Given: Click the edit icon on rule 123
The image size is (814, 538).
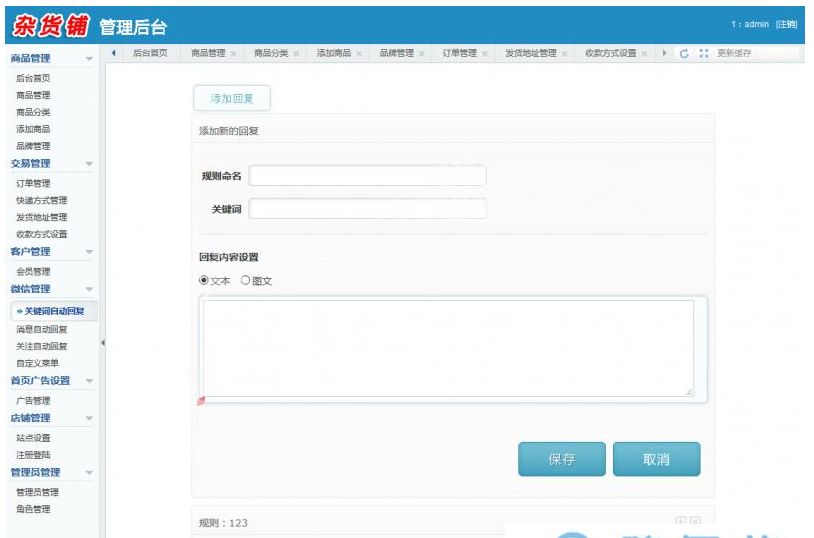Looking at the screenshot, I should [x=681, y=521].
